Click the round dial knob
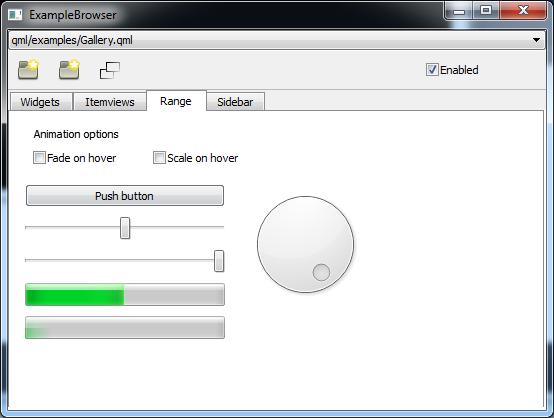Image resolution: width=554 pixels, height=418 pixels. point(306,244)
